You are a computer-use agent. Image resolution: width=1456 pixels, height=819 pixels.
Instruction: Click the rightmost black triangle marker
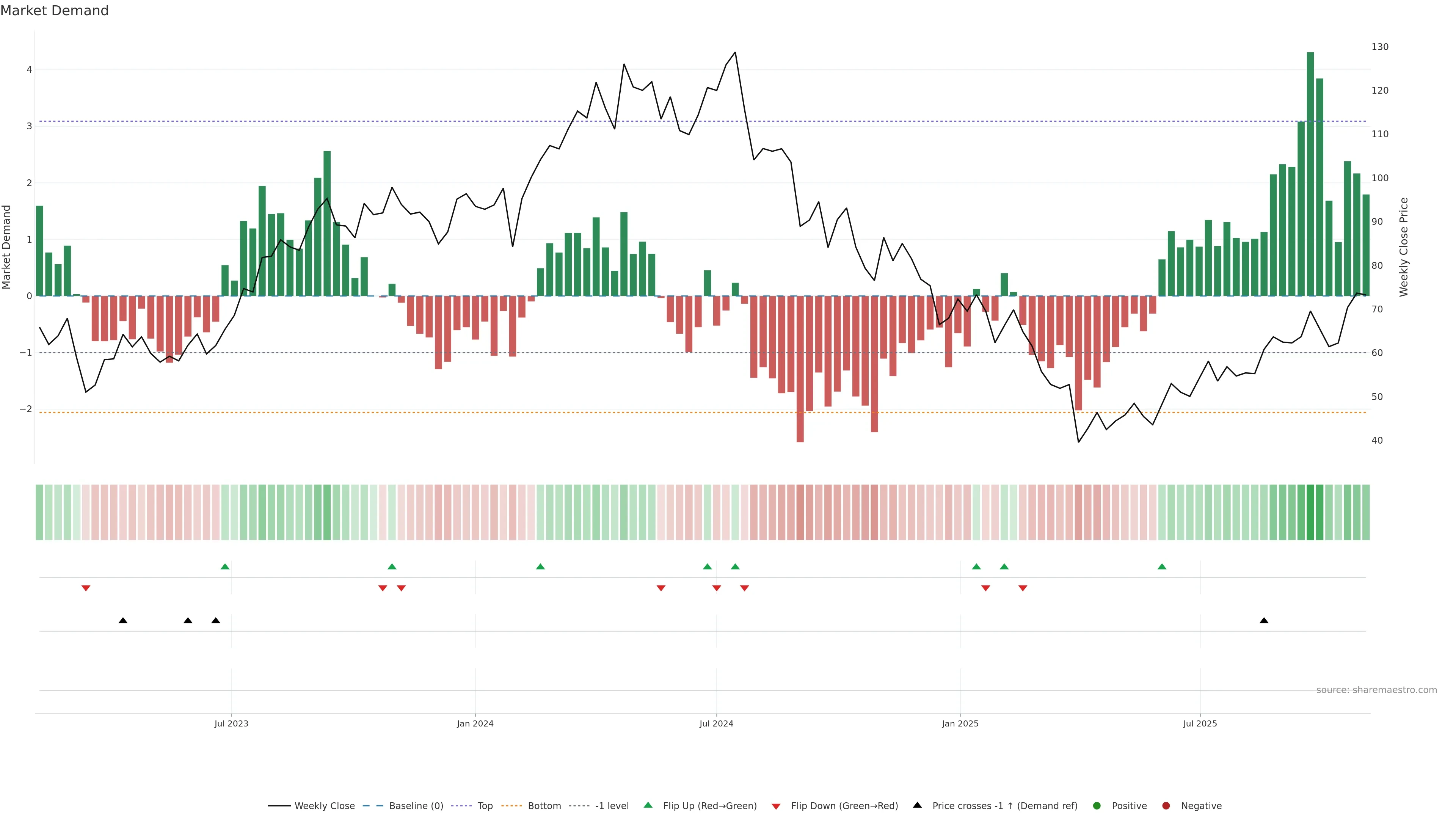(1264, 621)
